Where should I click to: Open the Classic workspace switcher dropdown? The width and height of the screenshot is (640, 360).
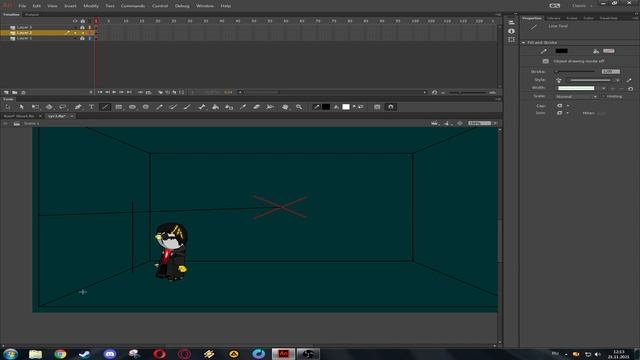tap(582, 6)
